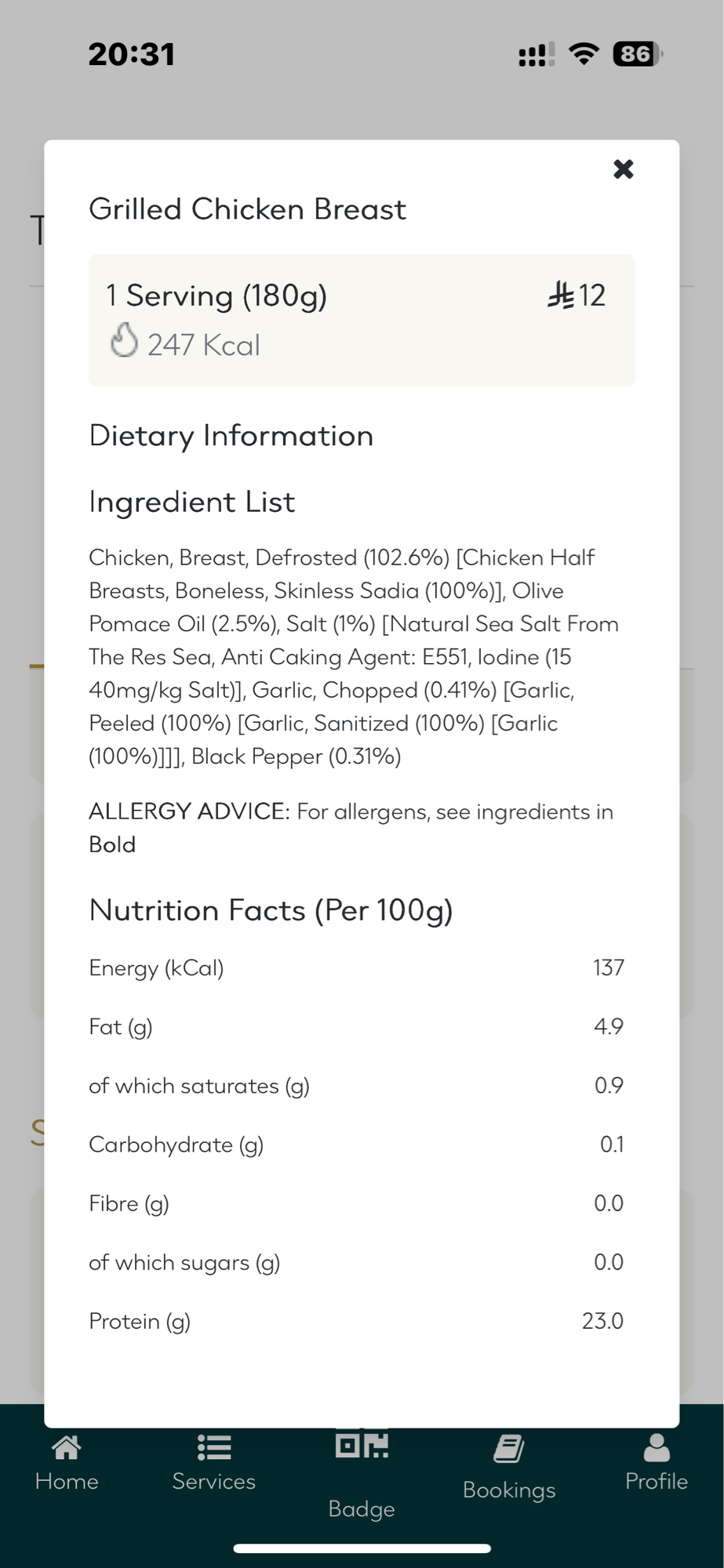The height and width of the screenshot is (1568, 724).
Task: Tap the Badge QR code icon
Action: [362, 1445]
